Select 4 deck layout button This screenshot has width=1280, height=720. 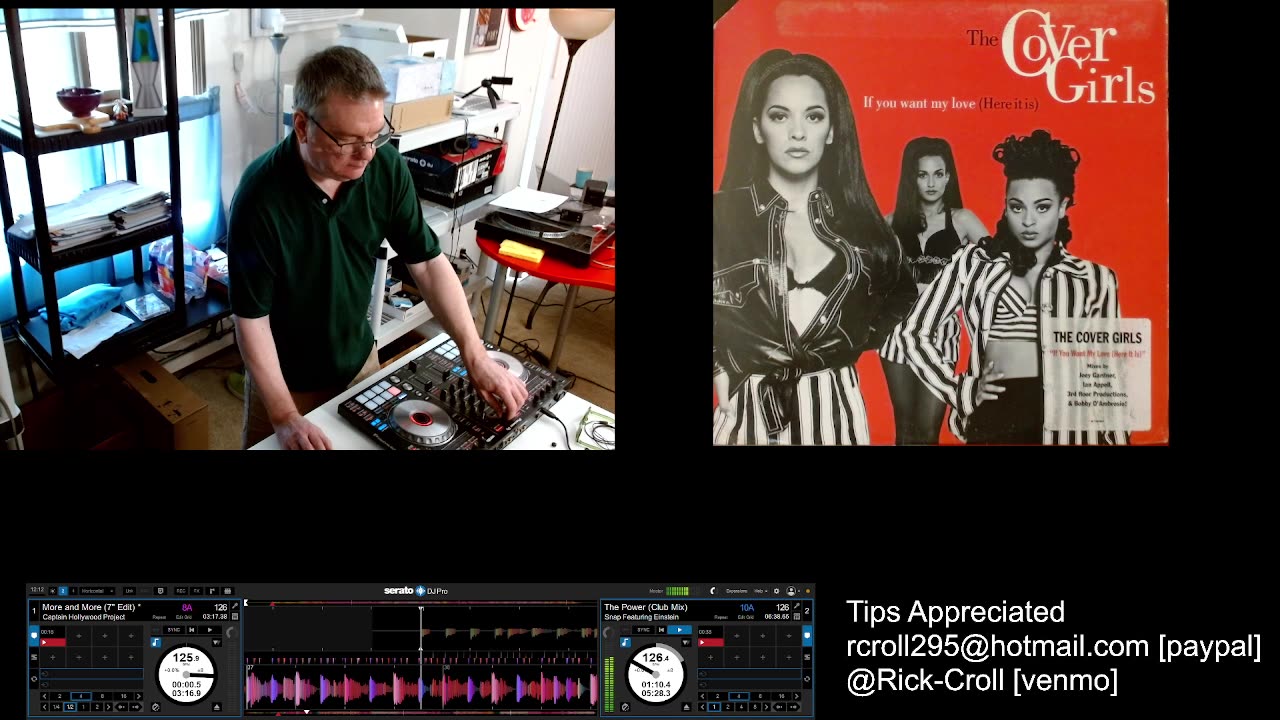click(x=73, y=591)
